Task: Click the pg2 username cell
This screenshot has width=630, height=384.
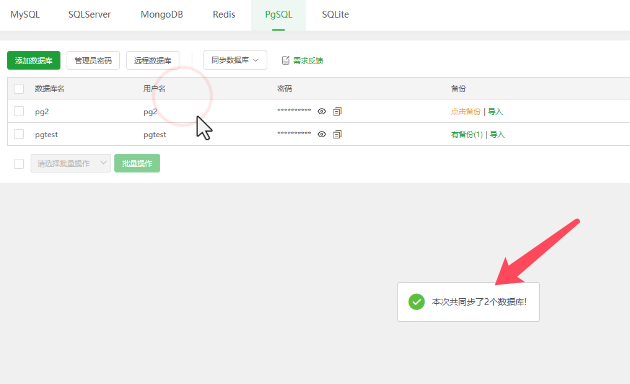Action: pyautogui.click(x=150, y=112)
